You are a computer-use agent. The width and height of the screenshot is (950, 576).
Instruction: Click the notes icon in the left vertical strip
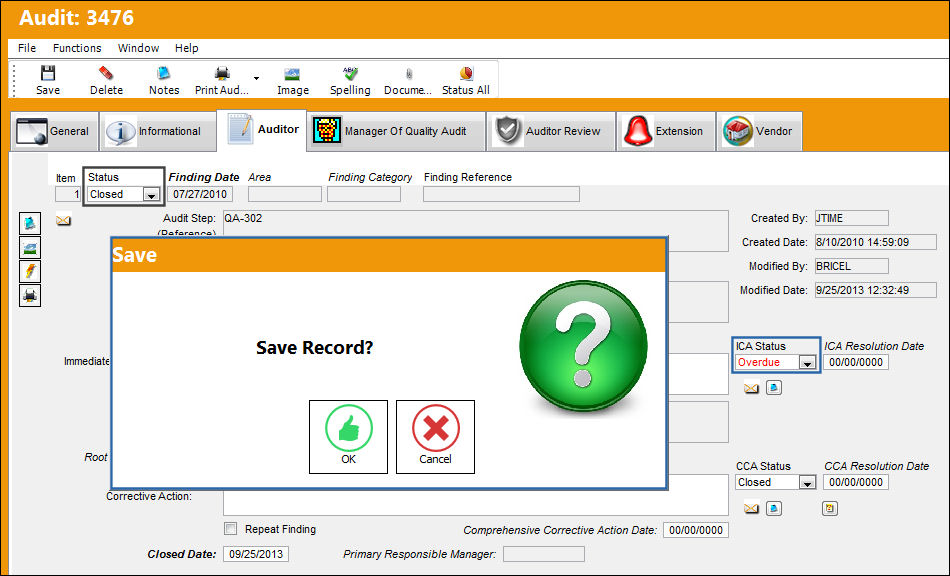click(x=30, y=223)
